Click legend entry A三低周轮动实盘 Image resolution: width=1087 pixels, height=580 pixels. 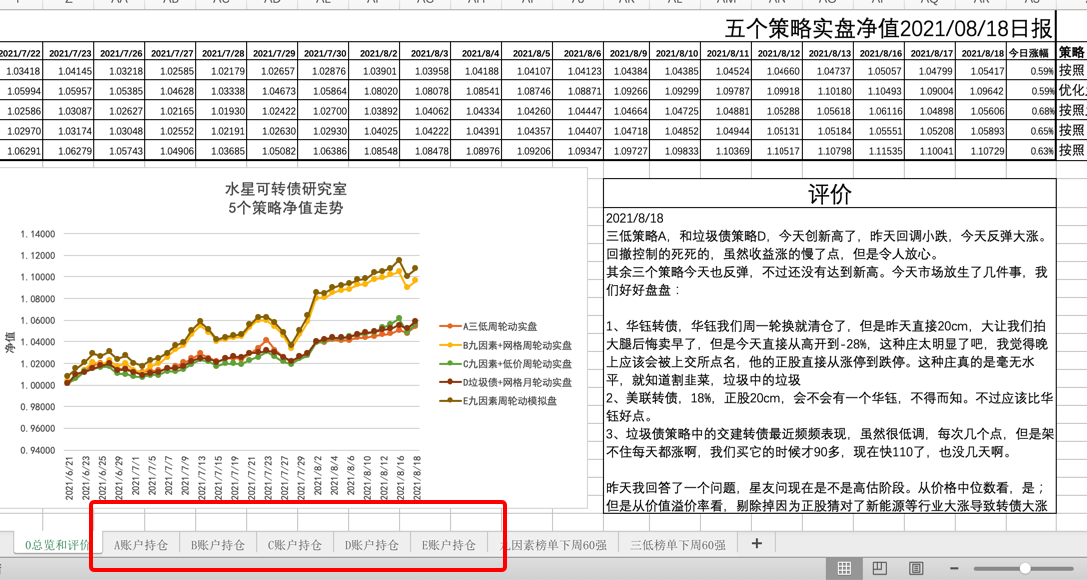click(499, 326)
